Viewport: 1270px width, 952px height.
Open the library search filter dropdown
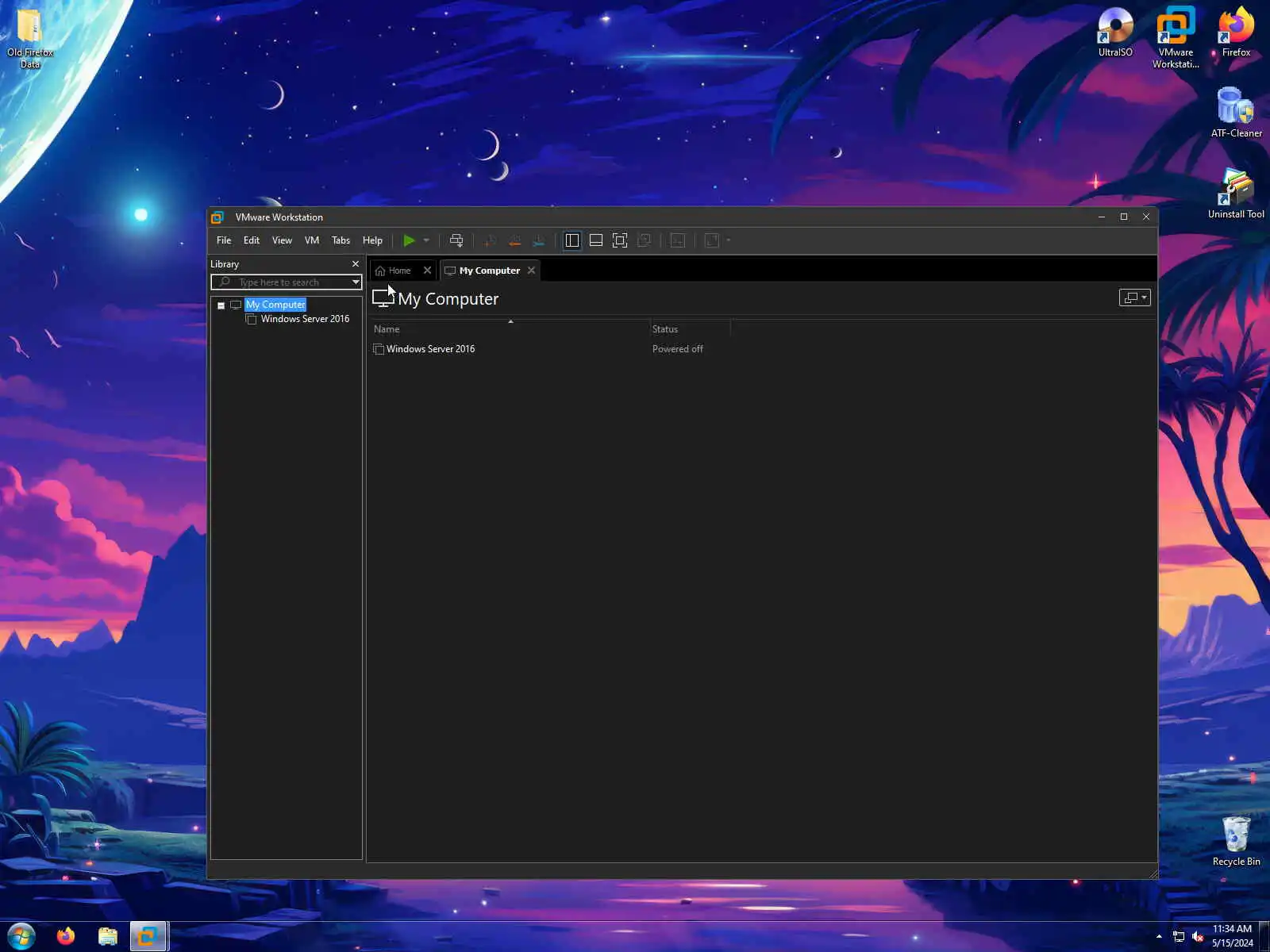(x=356, y=282)
